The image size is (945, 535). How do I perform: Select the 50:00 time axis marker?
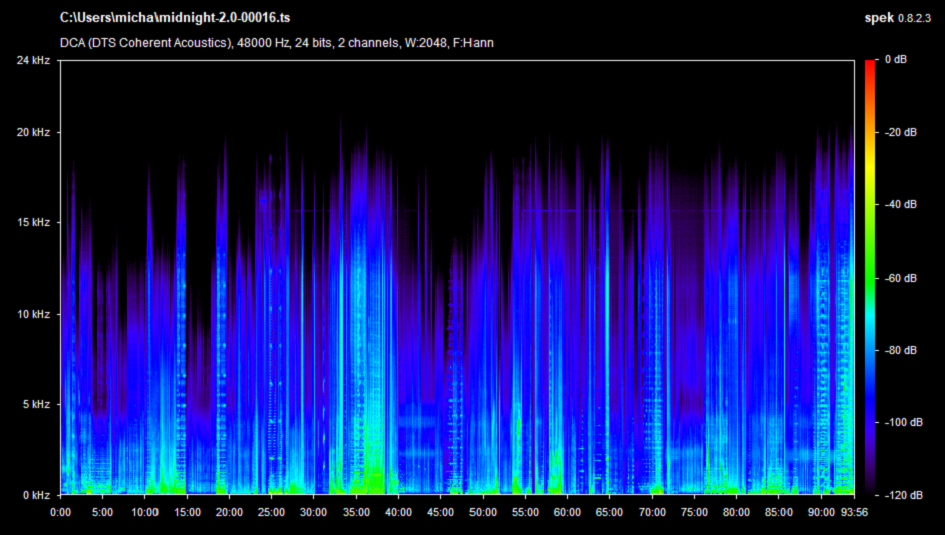point(483,512)
